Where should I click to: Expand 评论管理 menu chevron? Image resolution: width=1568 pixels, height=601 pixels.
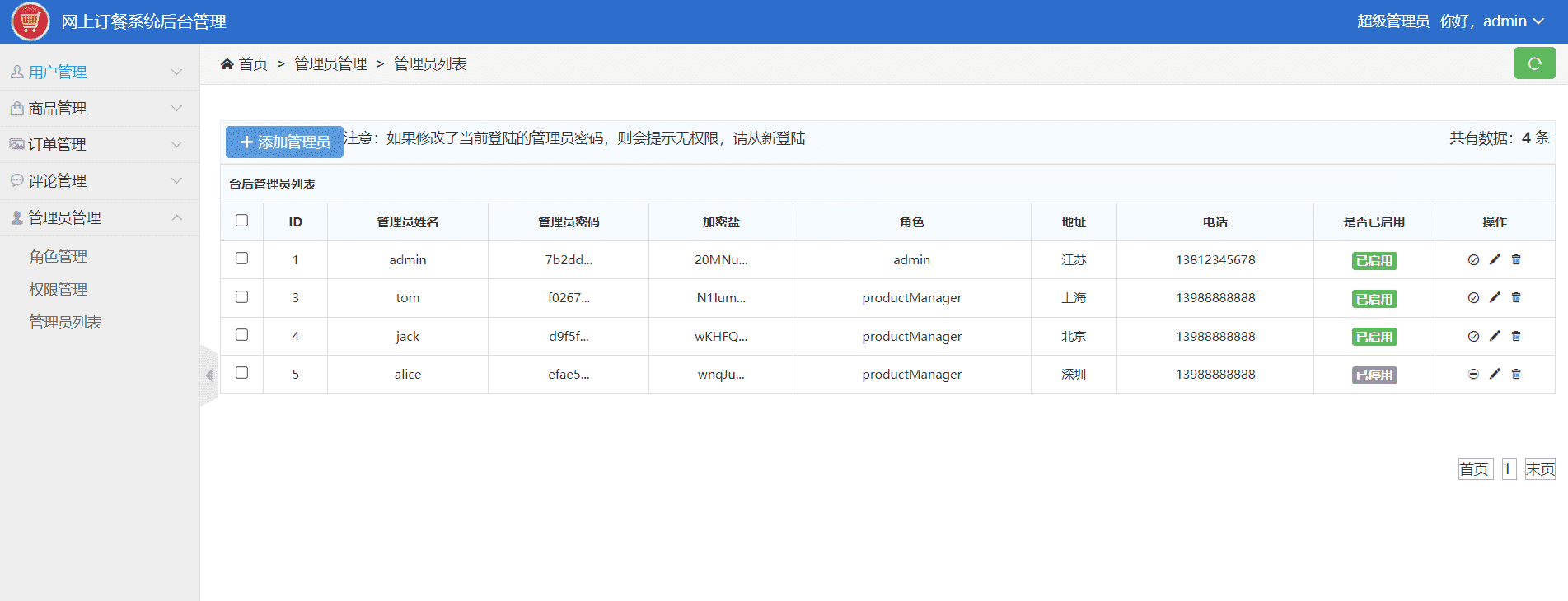pos(176,181)
